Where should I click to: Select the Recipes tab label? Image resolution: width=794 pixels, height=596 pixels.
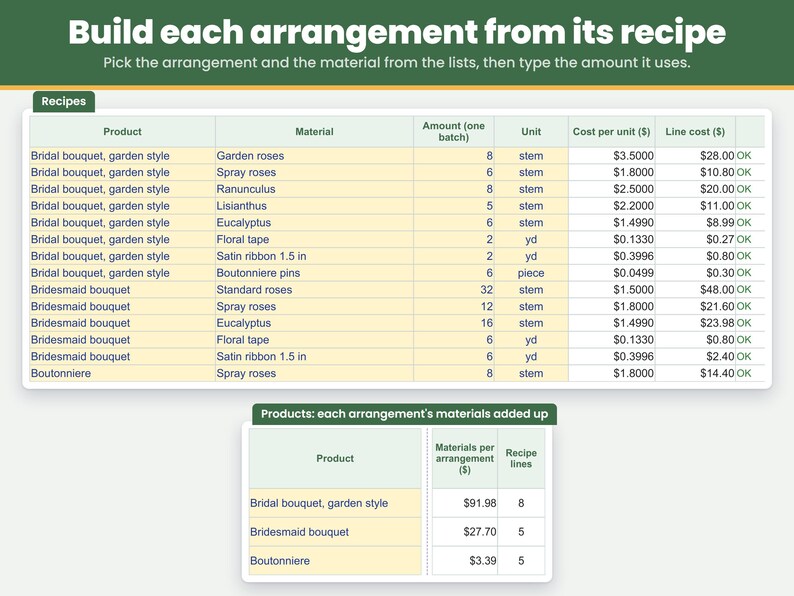(64, 101)
